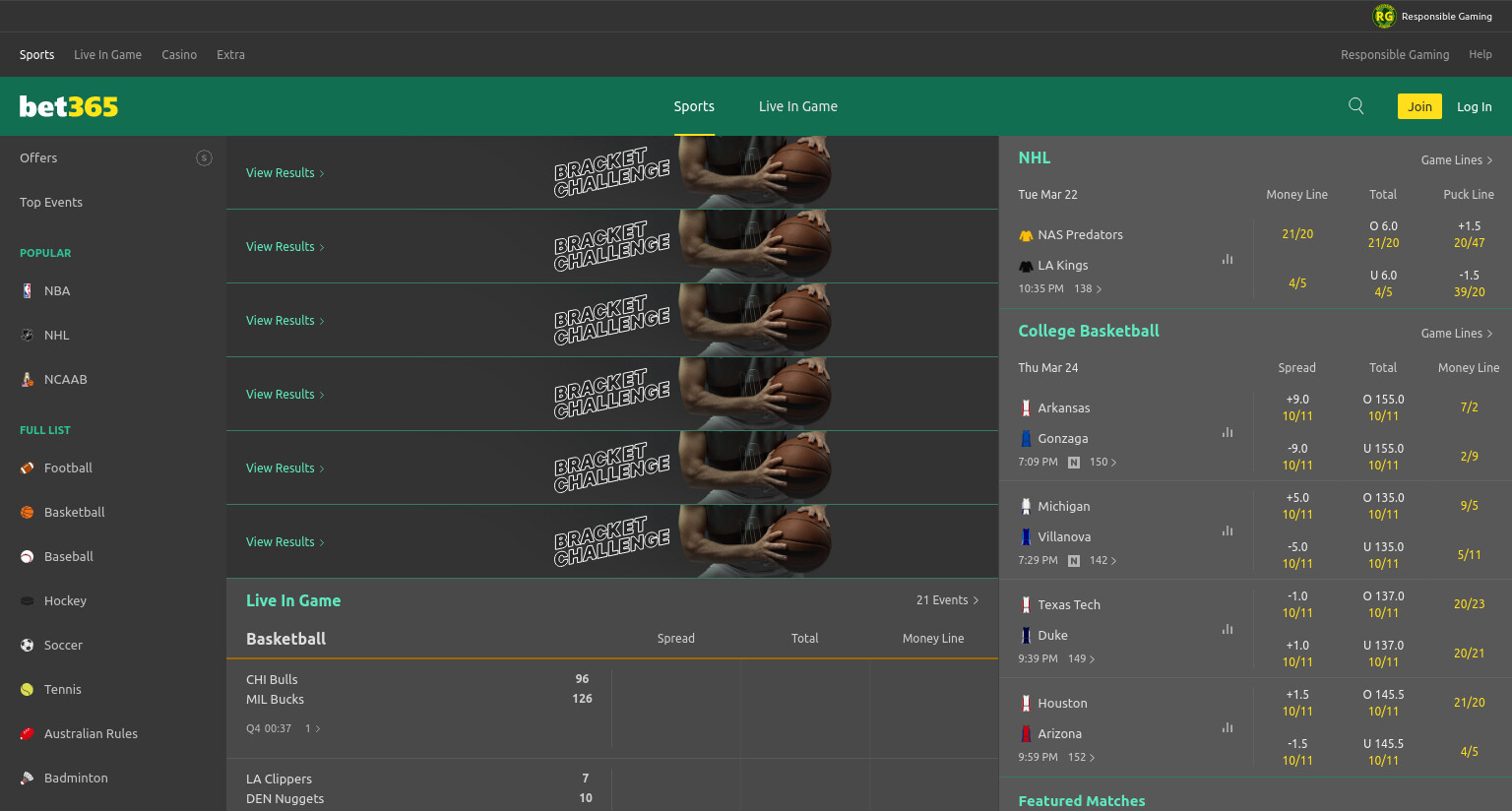Expand 142 markets for Michigan-Villanova
This screenshot has height=811, width=1512.
pyautogui.click(x=1102, y=560)
